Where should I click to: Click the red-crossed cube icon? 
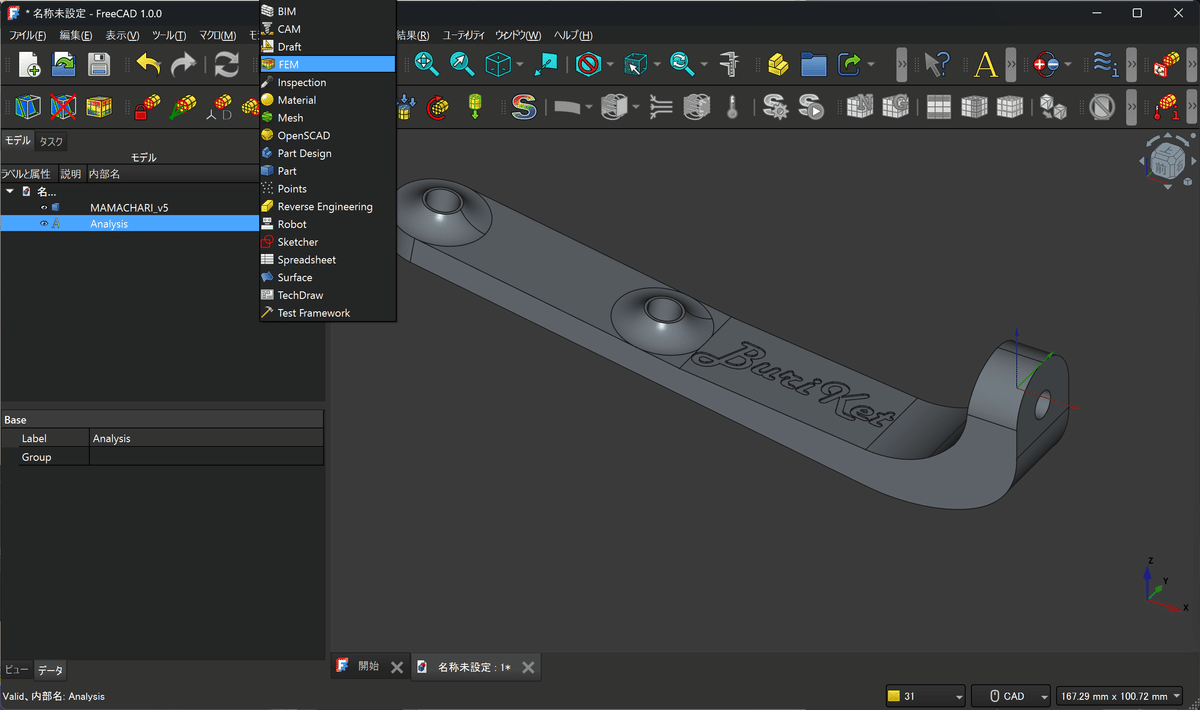click(x=64, y=107)
